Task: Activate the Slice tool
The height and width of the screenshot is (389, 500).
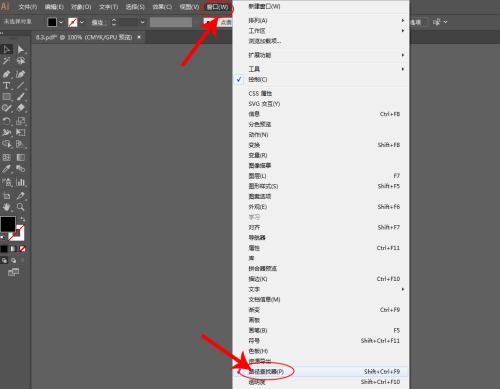Action: [x=21, y=196]
